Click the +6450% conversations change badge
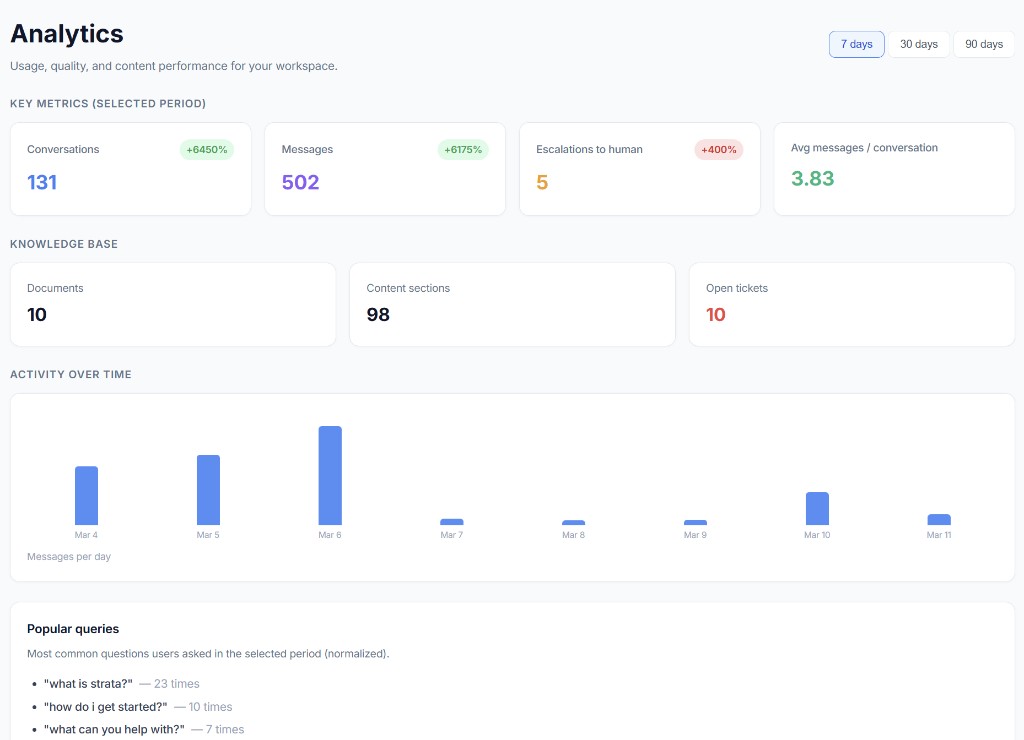The image size is (1024, 740). 207,150
